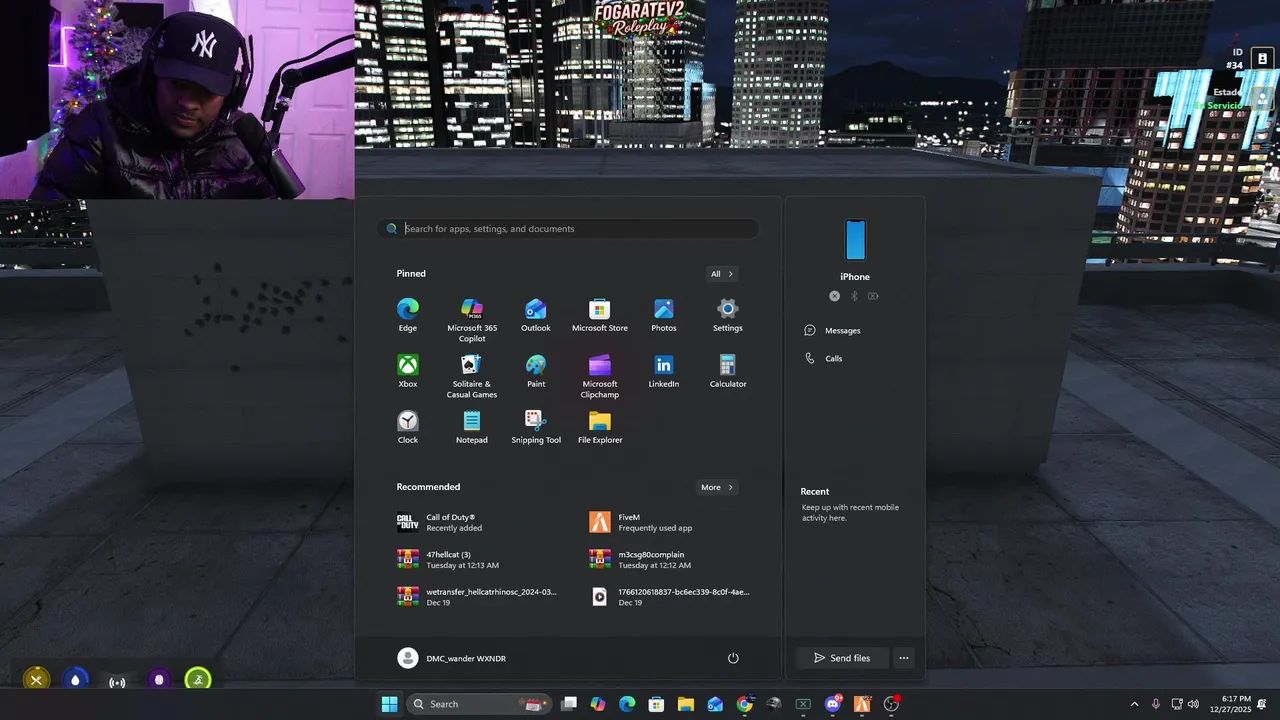The width and height of the screenshot is (1280, 720).
Task: Open Microsoft Store in pinned apps
Action: [600, 315]
